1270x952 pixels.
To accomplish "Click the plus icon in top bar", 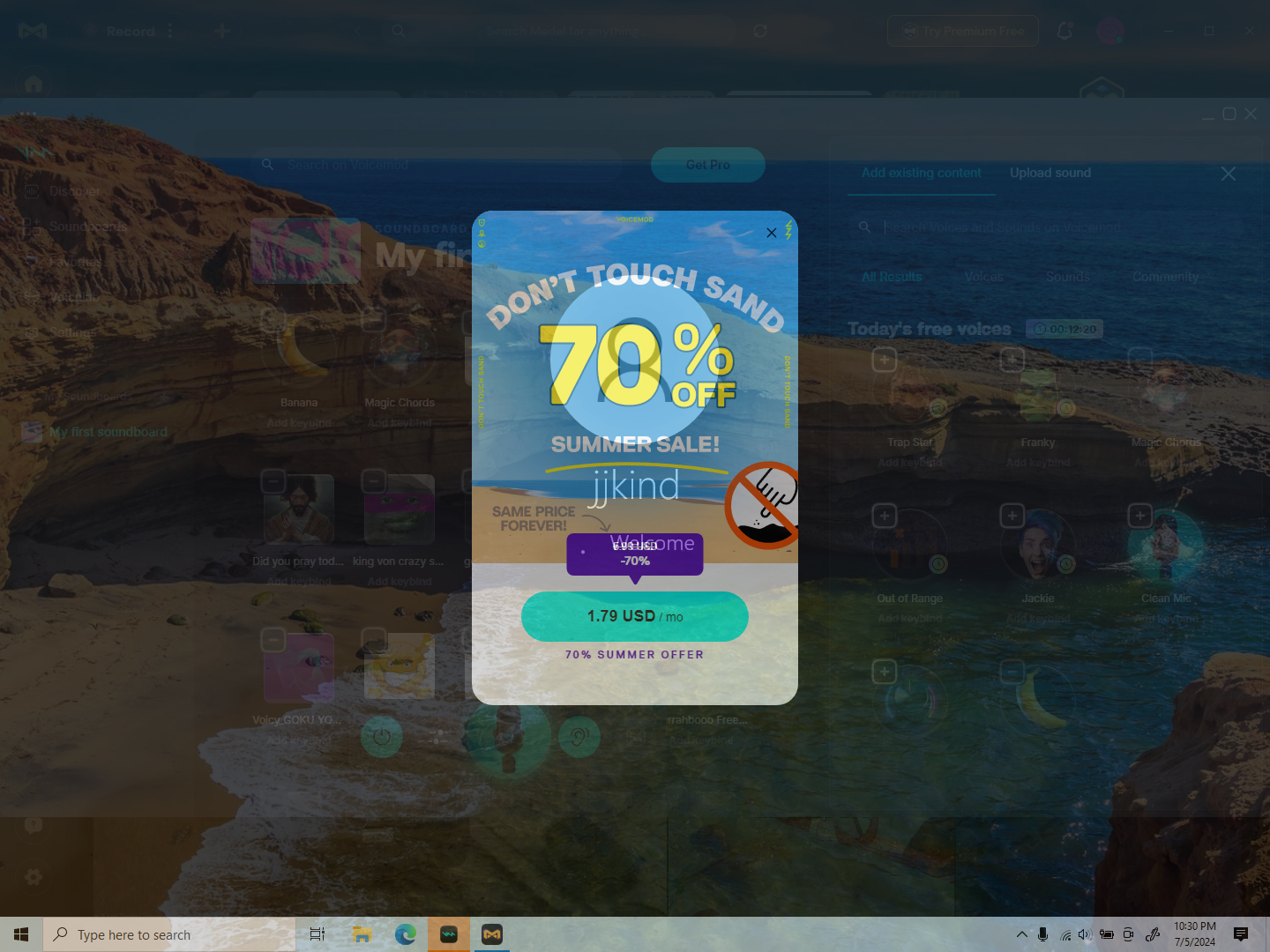I will pos(222,32).
